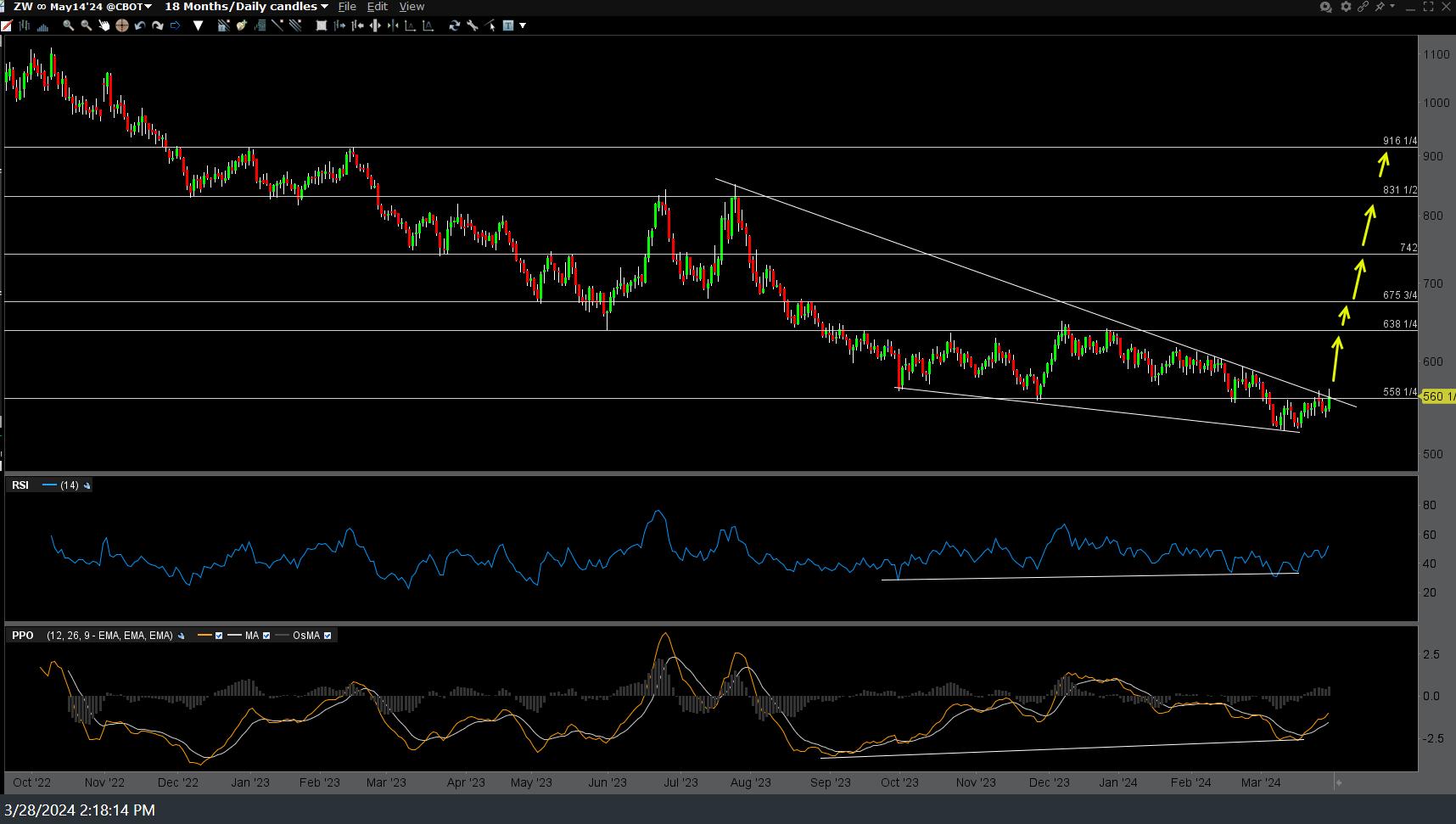Click the Edit menu item
The image size is (1456, 824).
coord(378,6)
